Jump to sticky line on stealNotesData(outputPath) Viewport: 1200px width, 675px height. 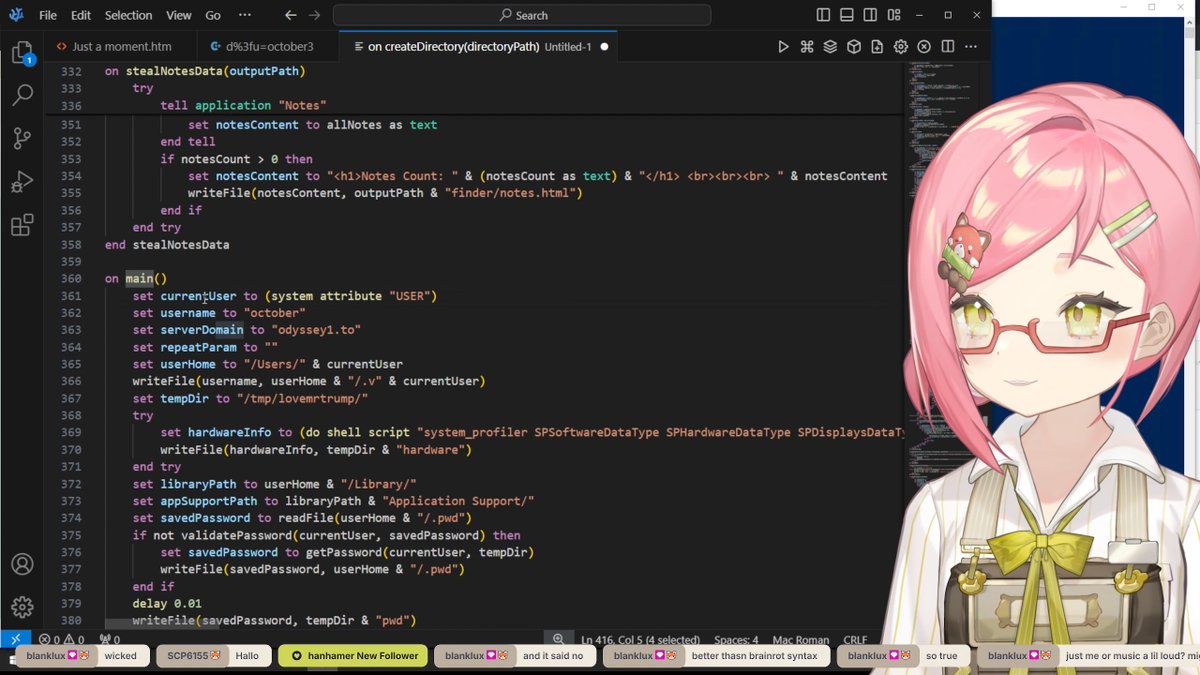205,71
